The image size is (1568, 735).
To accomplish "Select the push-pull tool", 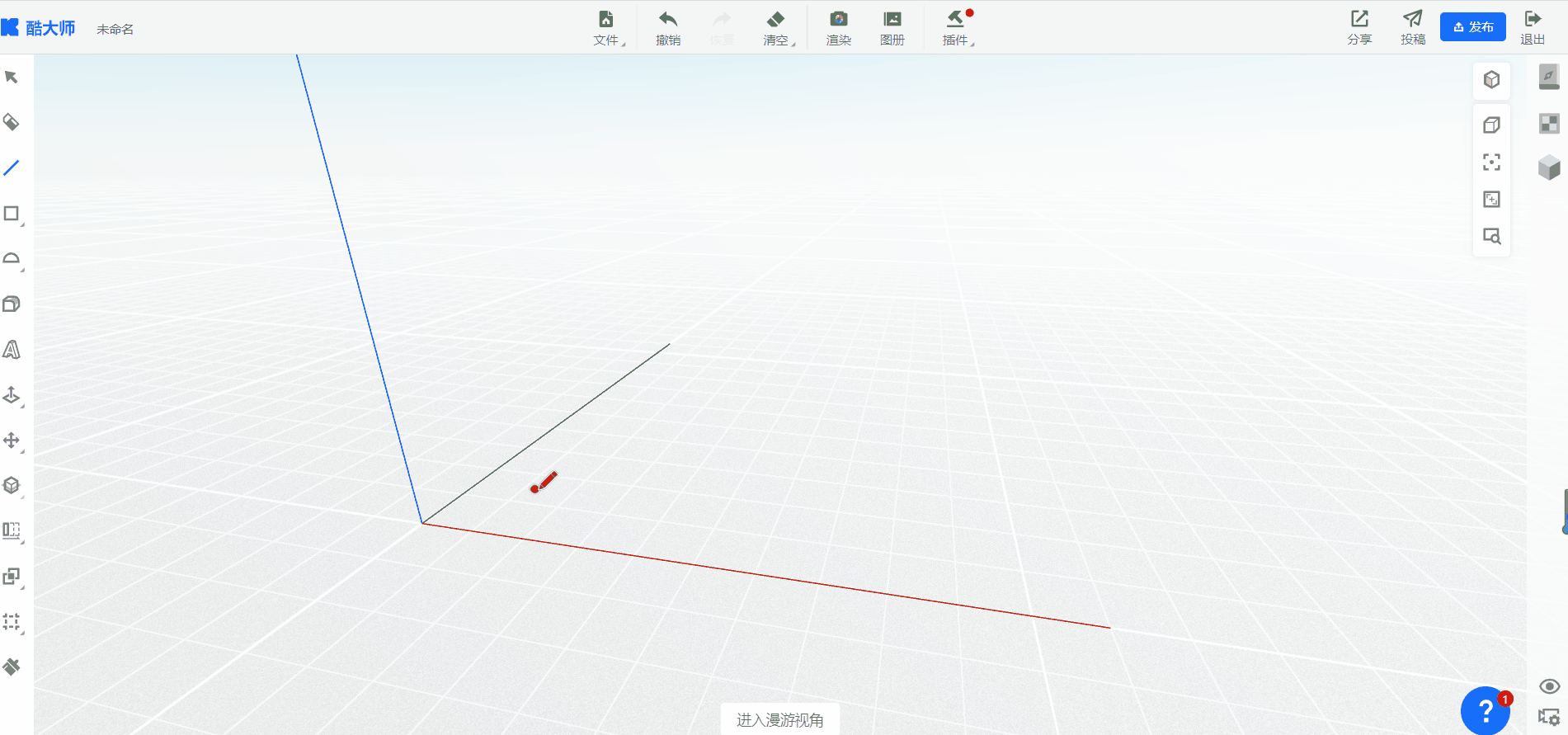I will [12, 395].
